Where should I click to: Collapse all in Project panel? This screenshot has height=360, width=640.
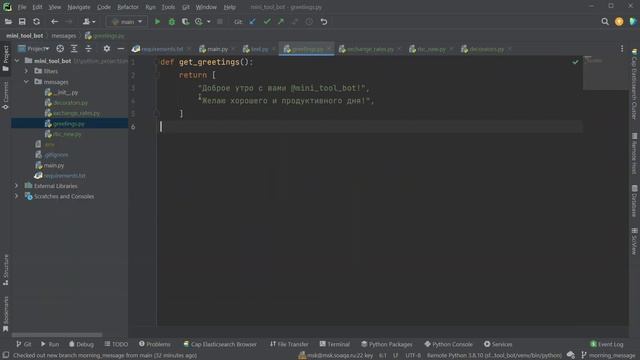88,49
